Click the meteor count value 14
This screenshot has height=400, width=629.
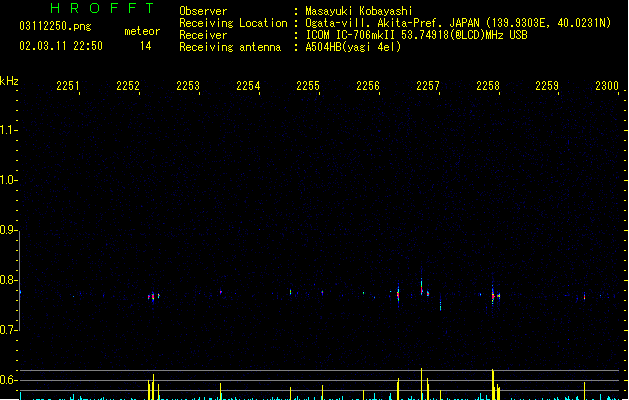pos(146,46)
